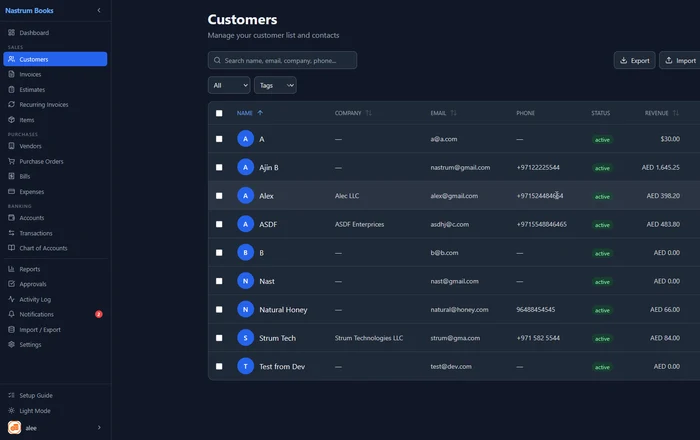Screen dimensions: 700x440
Task: Click the Vendors icon in sidebar
Action: point(12,146)
